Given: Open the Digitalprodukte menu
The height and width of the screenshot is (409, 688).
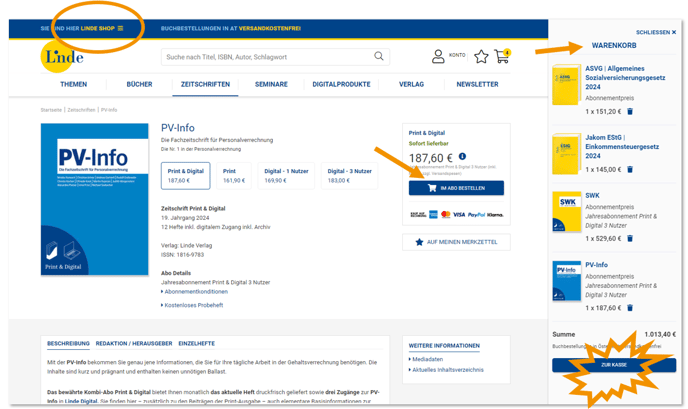Looking at the screenshot, I should (x=341, y=84).
